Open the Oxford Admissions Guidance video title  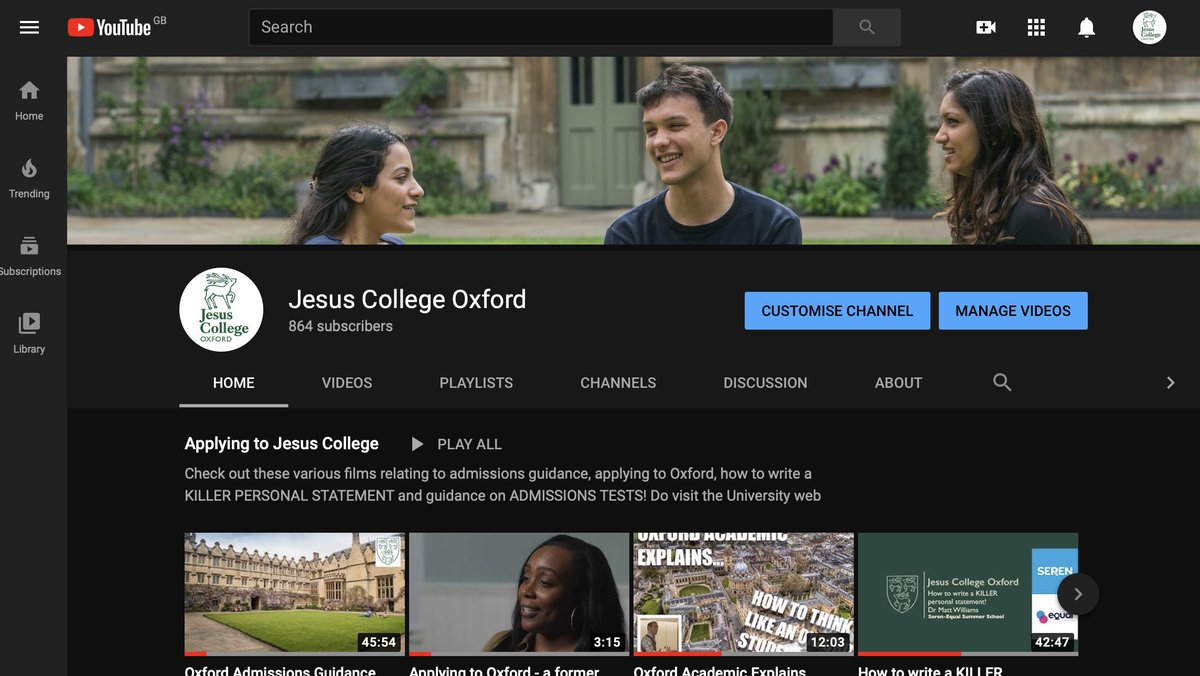pos(280,670)
